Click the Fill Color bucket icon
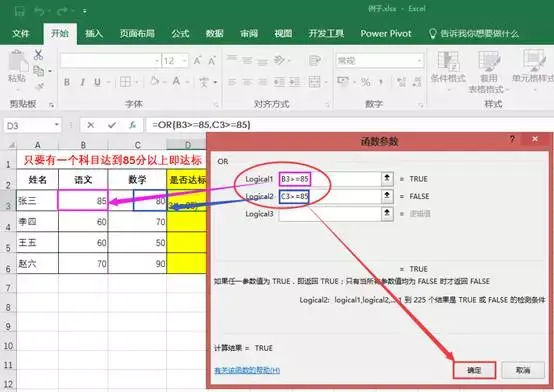This screenshot has height=392, width=554. pyautogui.click(x=154, y=81)
